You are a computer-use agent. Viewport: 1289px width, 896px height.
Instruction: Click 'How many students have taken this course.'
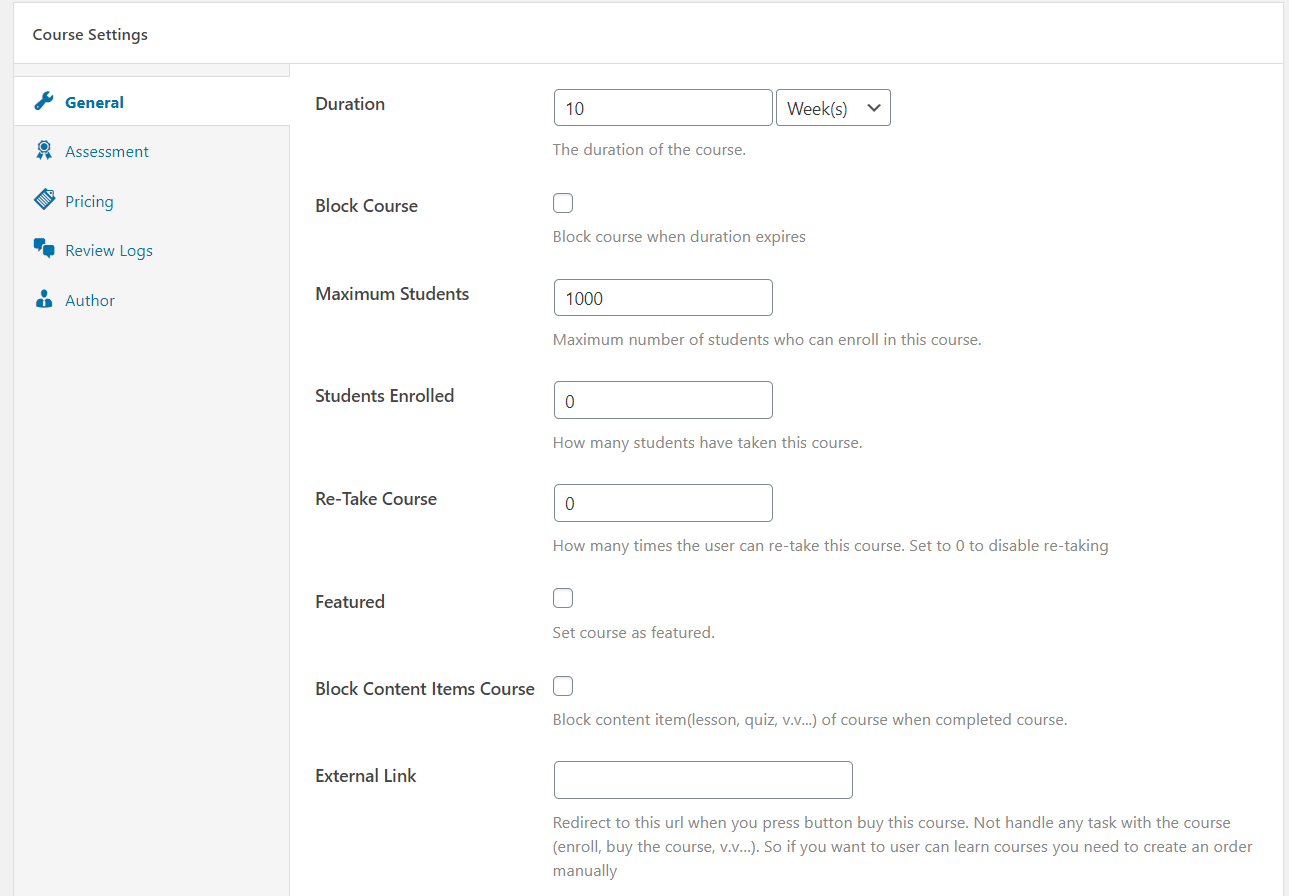click(707, 443)
